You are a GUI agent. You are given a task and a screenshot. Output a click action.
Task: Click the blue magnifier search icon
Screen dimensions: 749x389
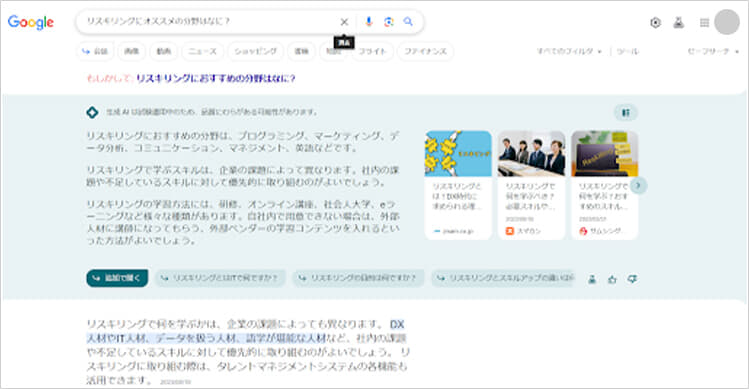408,22
